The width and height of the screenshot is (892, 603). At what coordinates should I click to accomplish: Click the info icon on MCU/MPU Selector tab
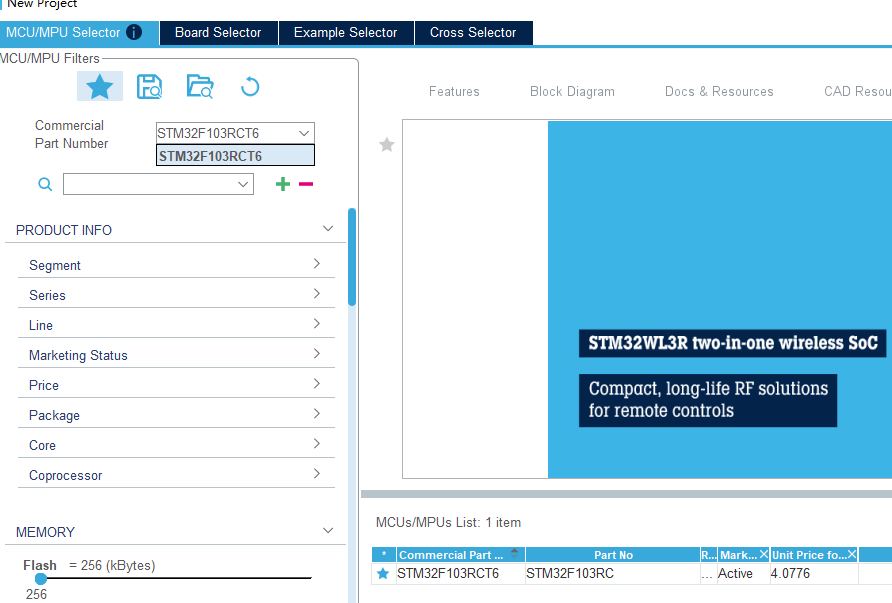pyautogui.click(x=134, y=32)
